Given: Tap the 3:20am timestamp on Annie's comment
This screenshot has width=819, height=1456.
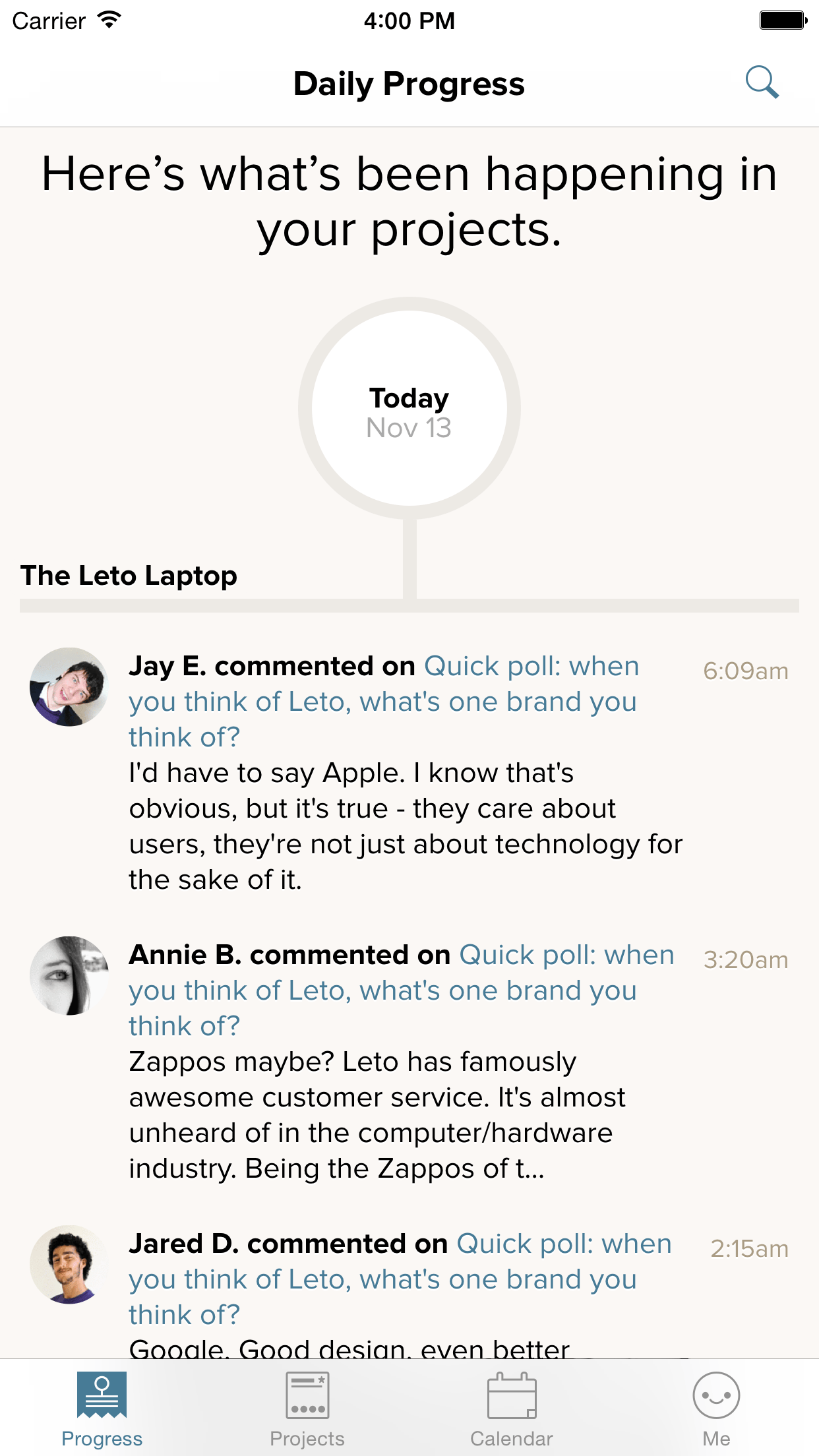Looking at the screenshot, I should (746, 960).
